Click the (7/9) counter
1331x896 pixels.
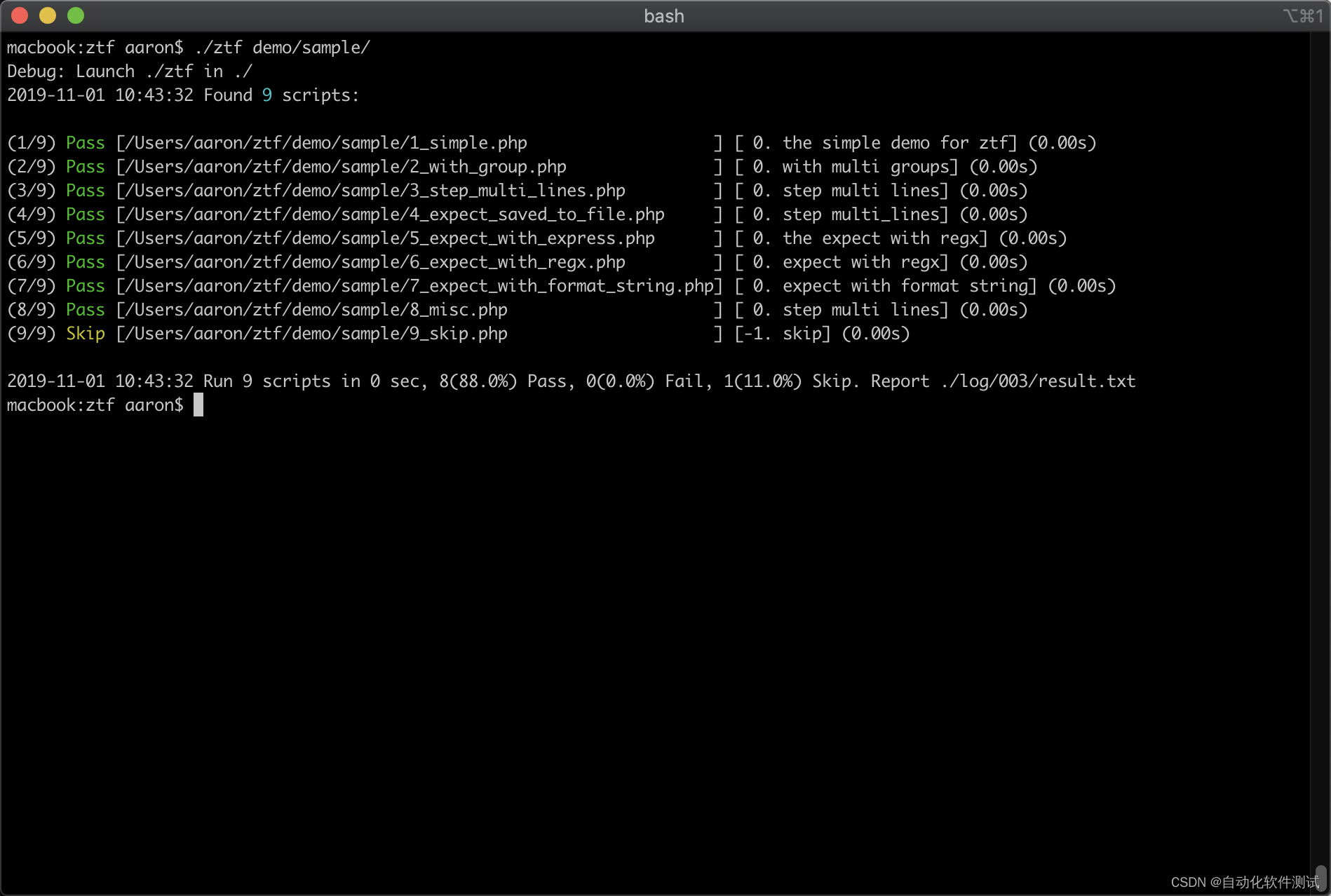32,286
